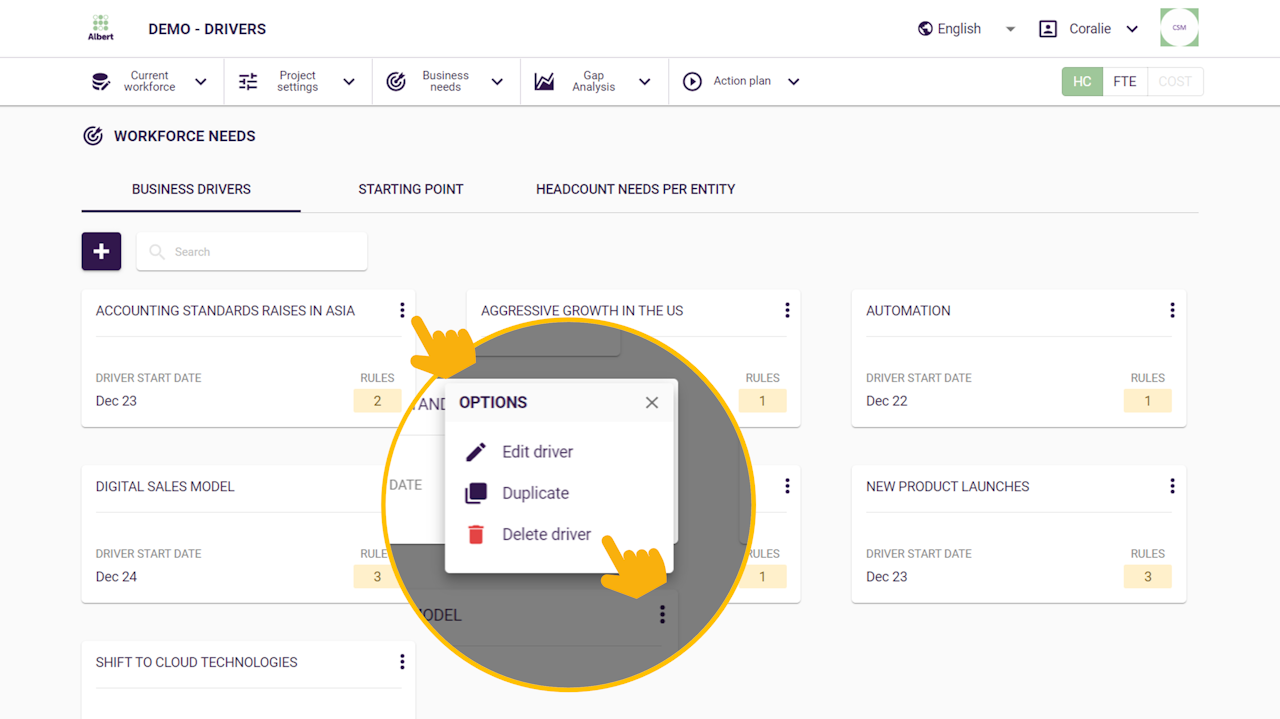Screen dimensions: 1280x719
Task: Open three-dot menu on Aggressive Growth card
Action: pyautogui.click(x=787, y=311)
